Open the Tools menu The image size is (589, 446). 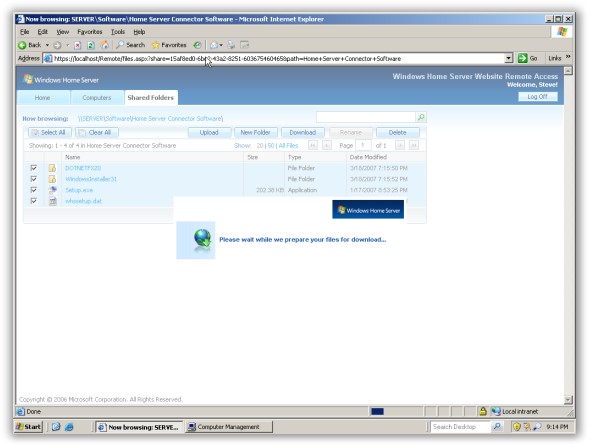click(118, 32)
